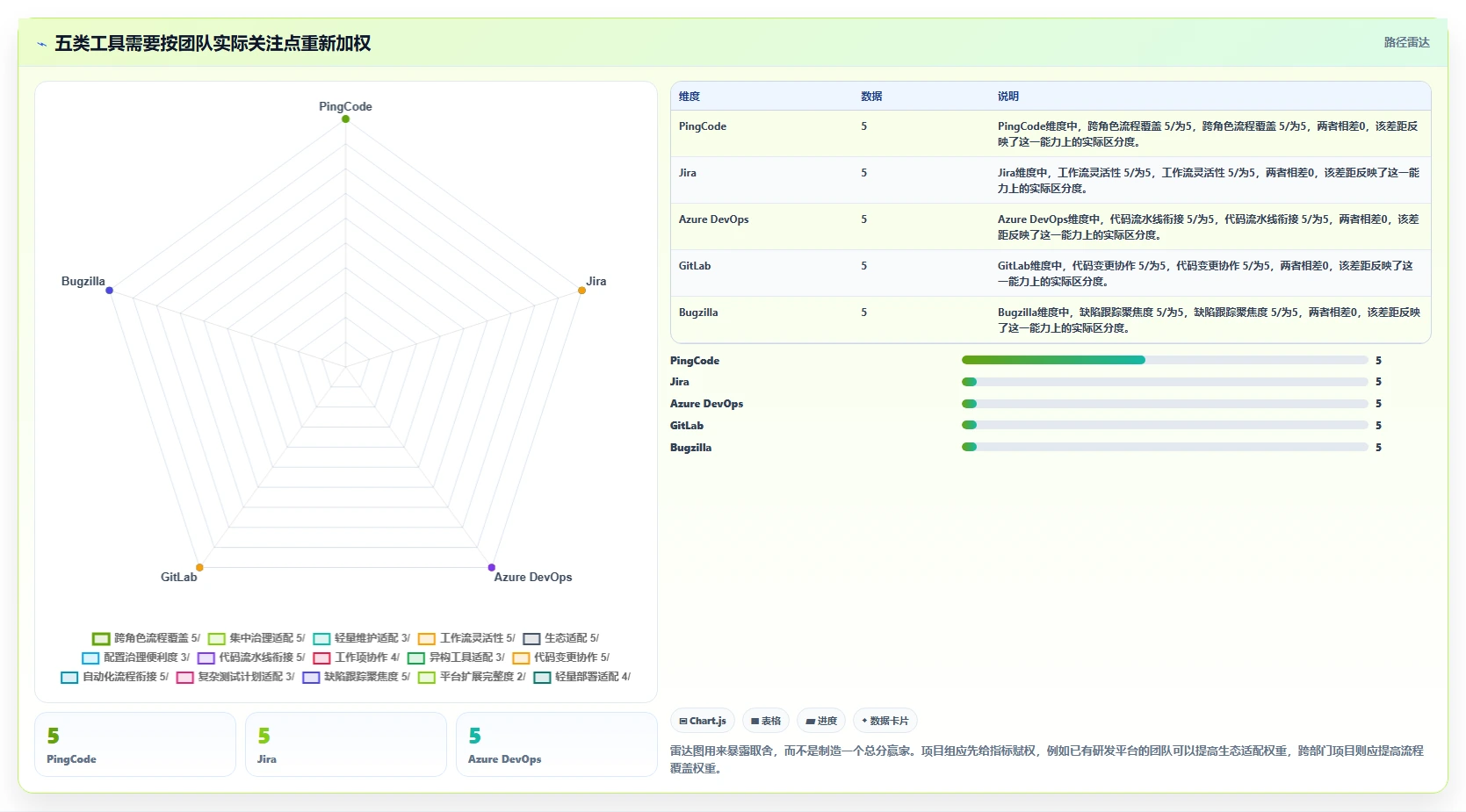Image resolution: width=1466 pixels, height=812 pixels.
Task: Click the 说明 column header
Action: pyautogui.click(x=1008, y=97)
